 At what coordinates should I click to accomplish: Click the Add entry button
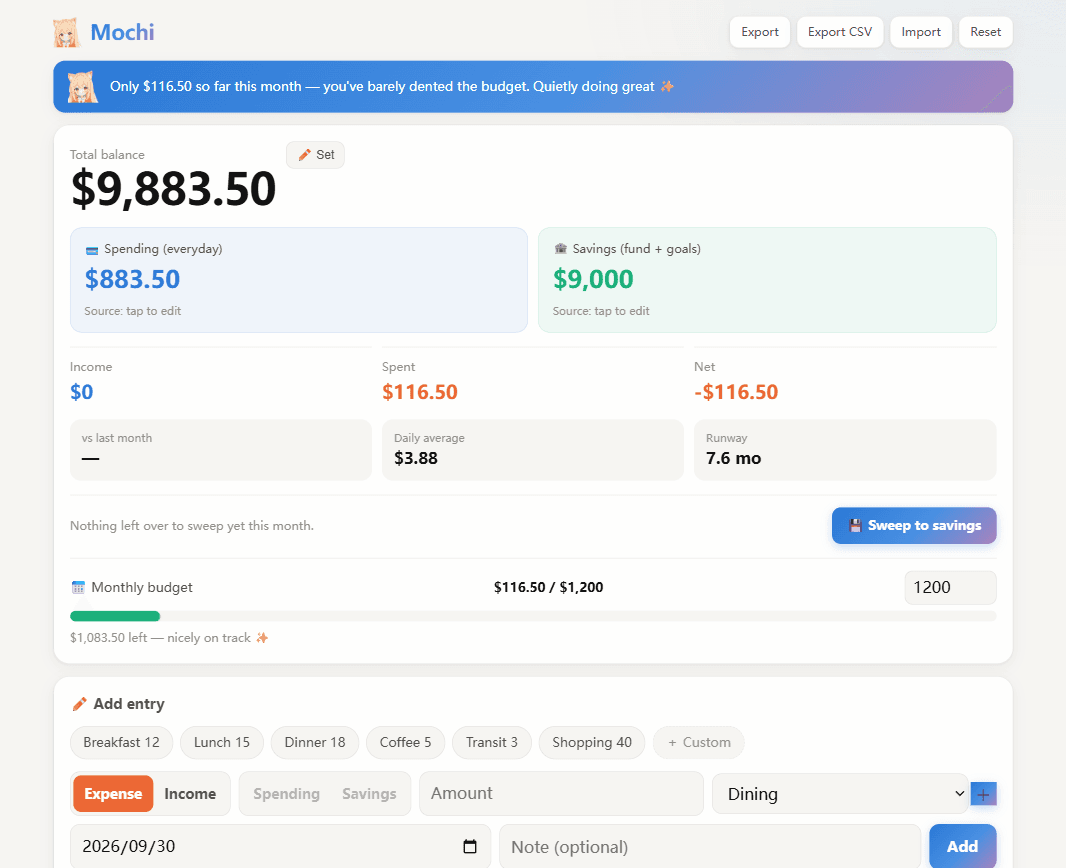click(963, 846)
